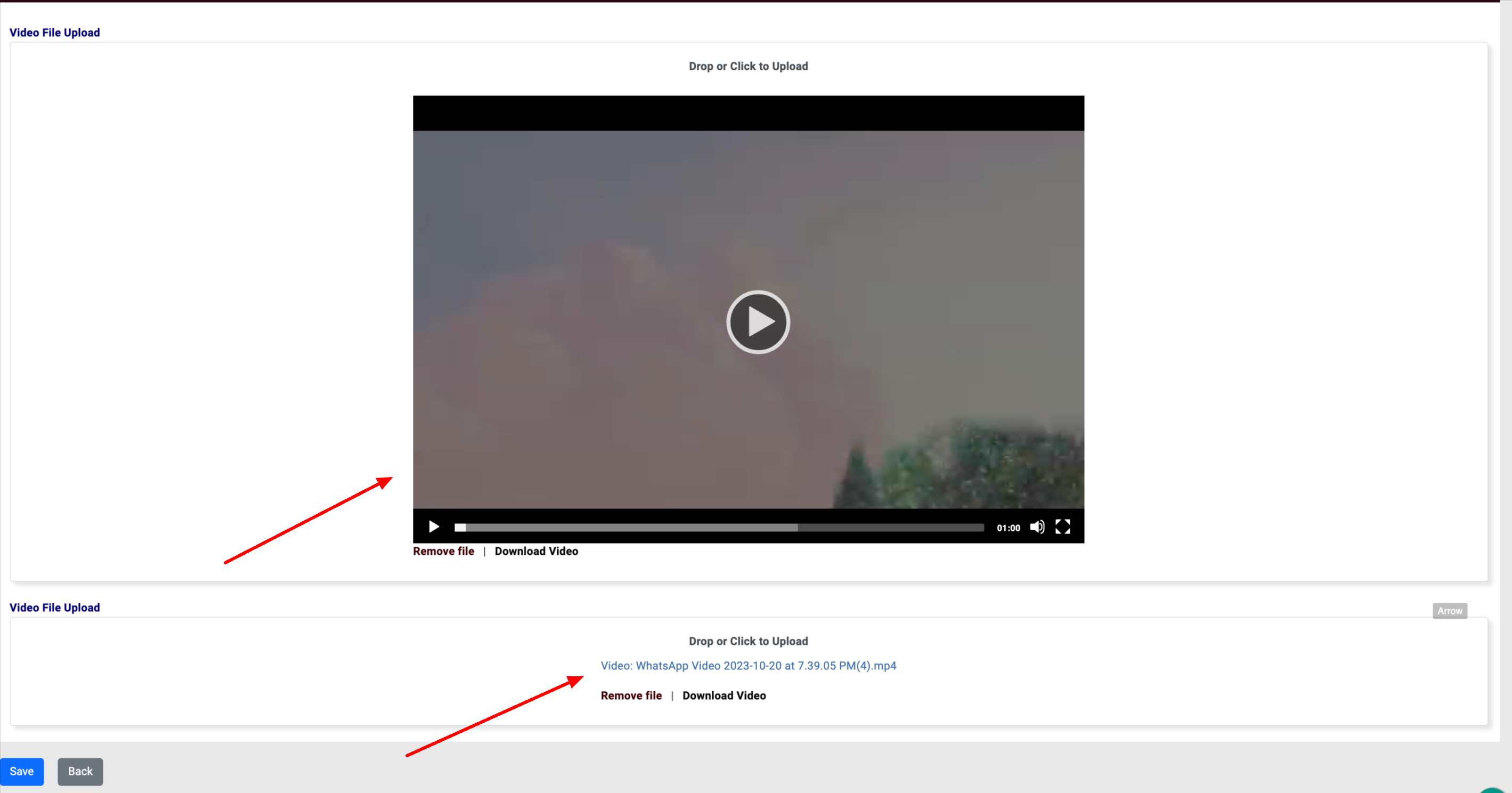The image size is (1512, 793).
Task: Click the Save button
Action: 22,771
